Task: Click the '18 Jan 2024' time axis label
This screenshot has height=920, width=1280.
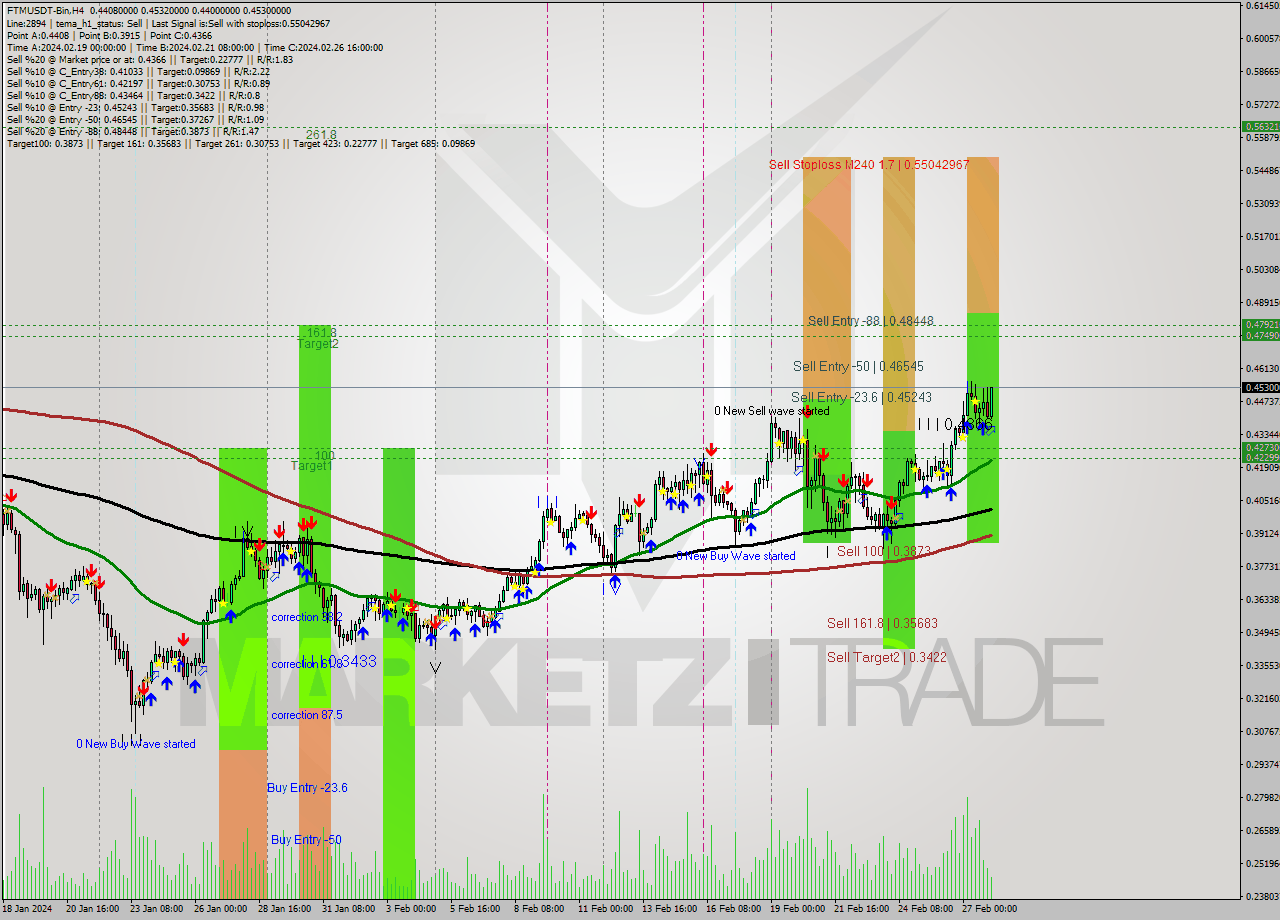Action: click(27, 909)
